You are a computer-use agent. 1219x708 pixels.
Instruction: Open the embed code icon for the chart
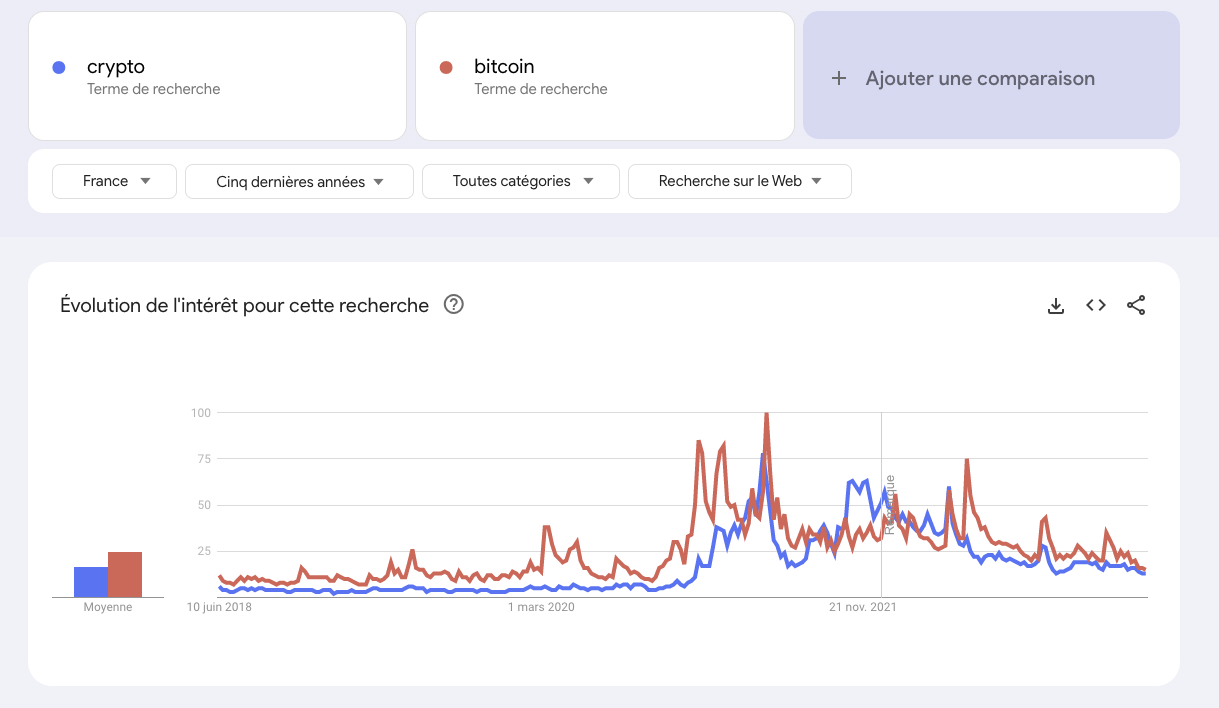click(1095, 305)
